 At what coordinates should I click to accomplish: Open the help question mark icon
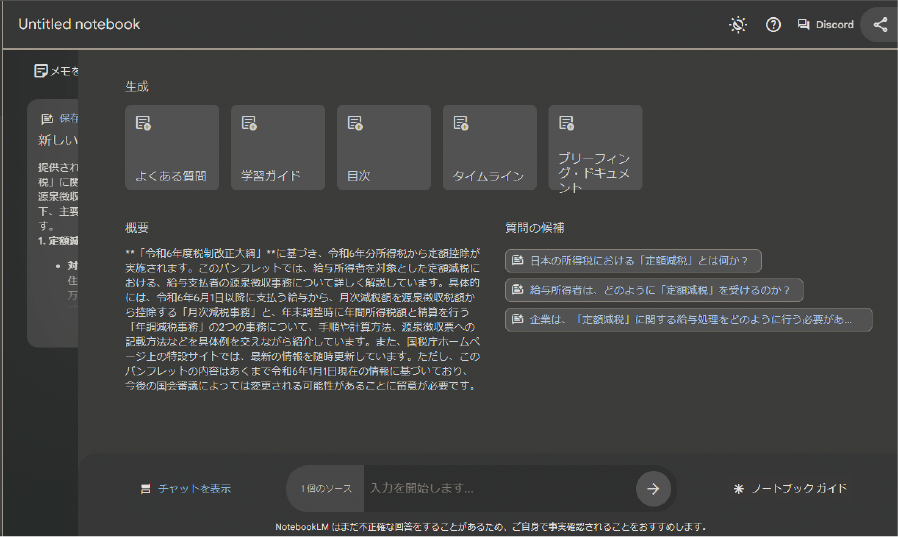point(773,25)
